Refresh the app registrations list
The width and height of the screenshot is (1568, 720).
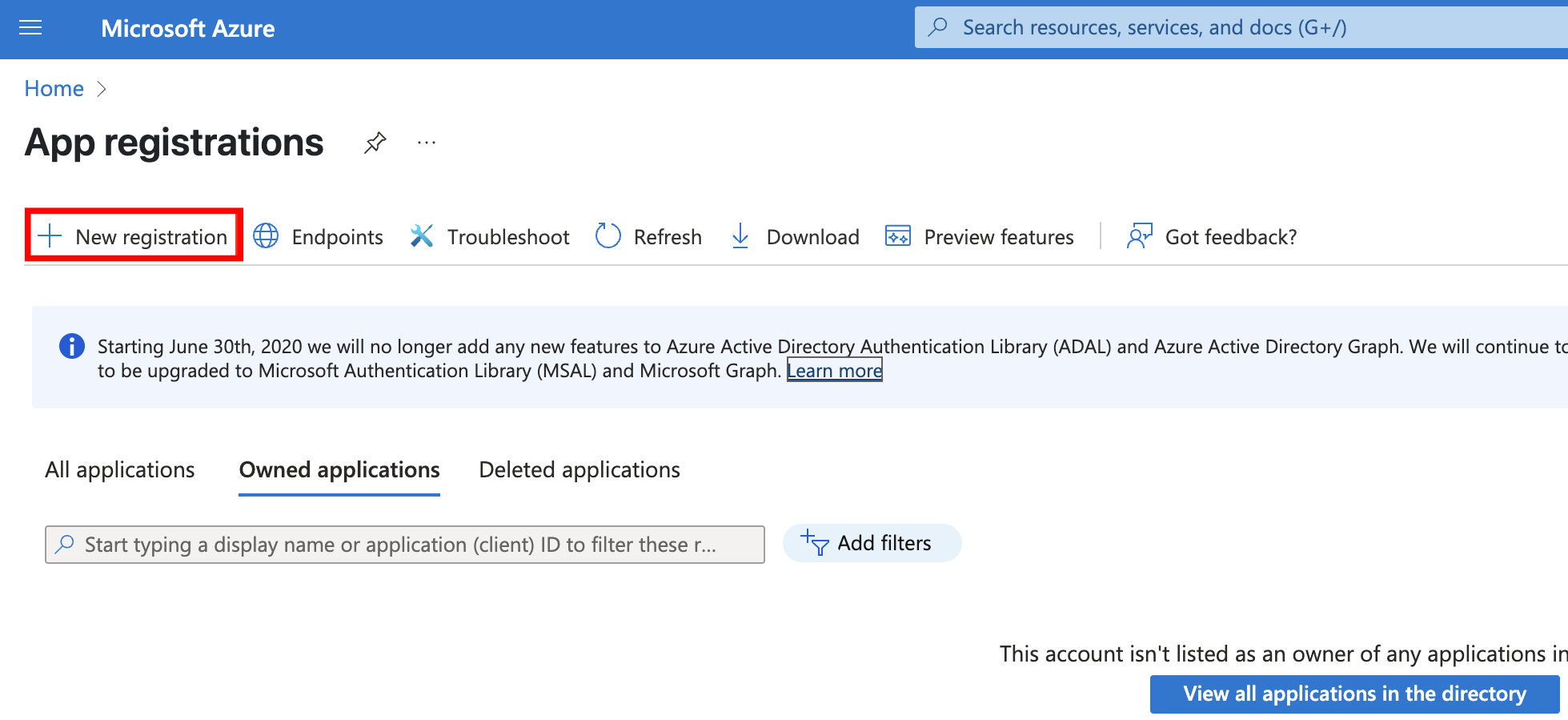pos(649,236)
